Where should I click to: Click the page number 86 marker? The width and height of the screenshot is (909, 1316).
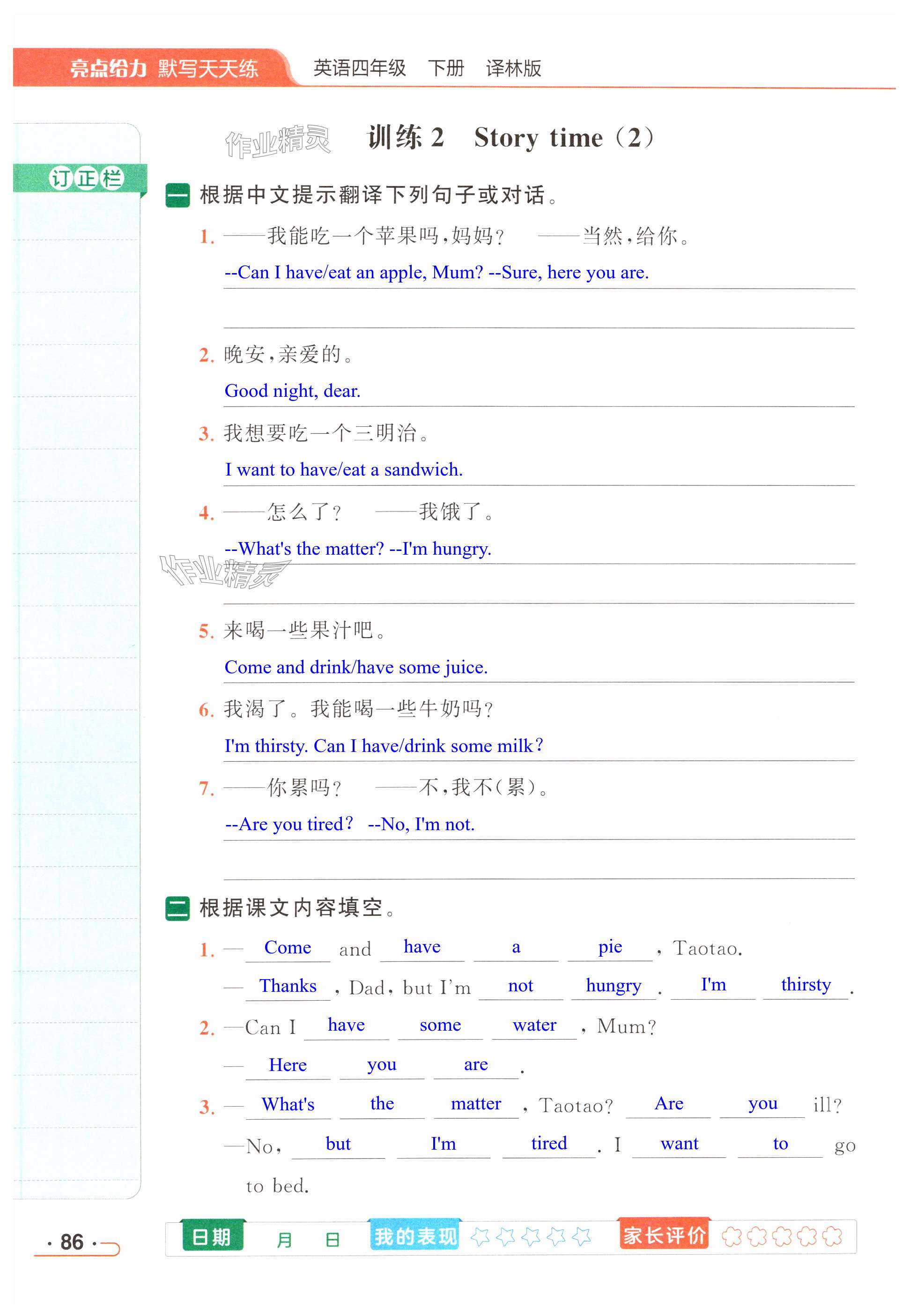point(72,1242)
